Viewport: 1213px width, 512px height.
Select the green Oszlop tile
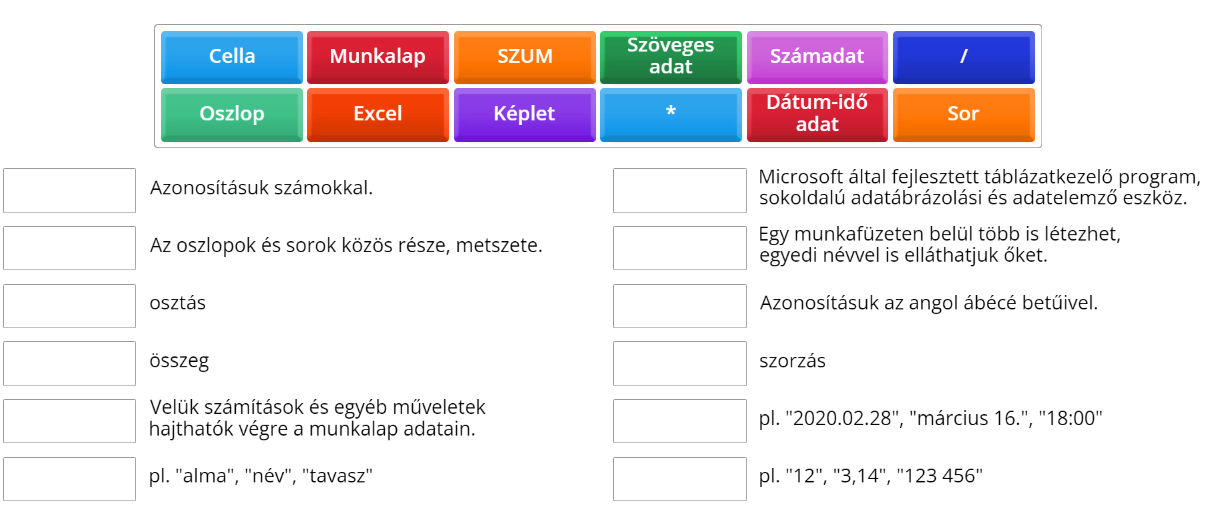pos(232,115)
